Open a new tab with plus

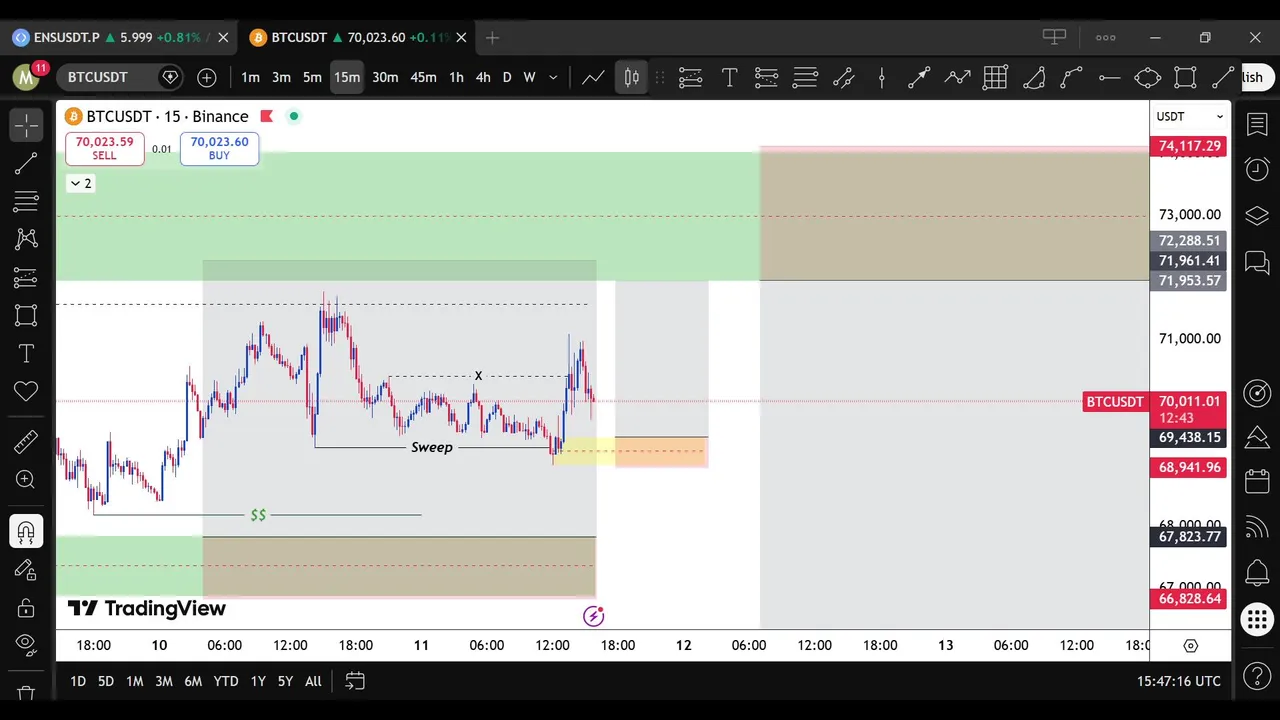pos(492,37)
